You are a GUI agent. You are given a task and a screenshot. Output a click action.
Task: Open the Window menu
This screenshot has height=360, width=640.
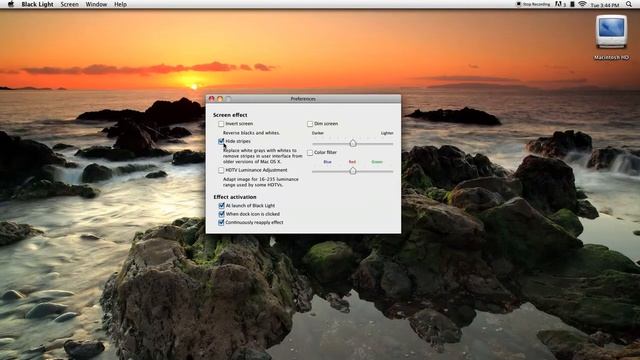click(x=96, y=4)
